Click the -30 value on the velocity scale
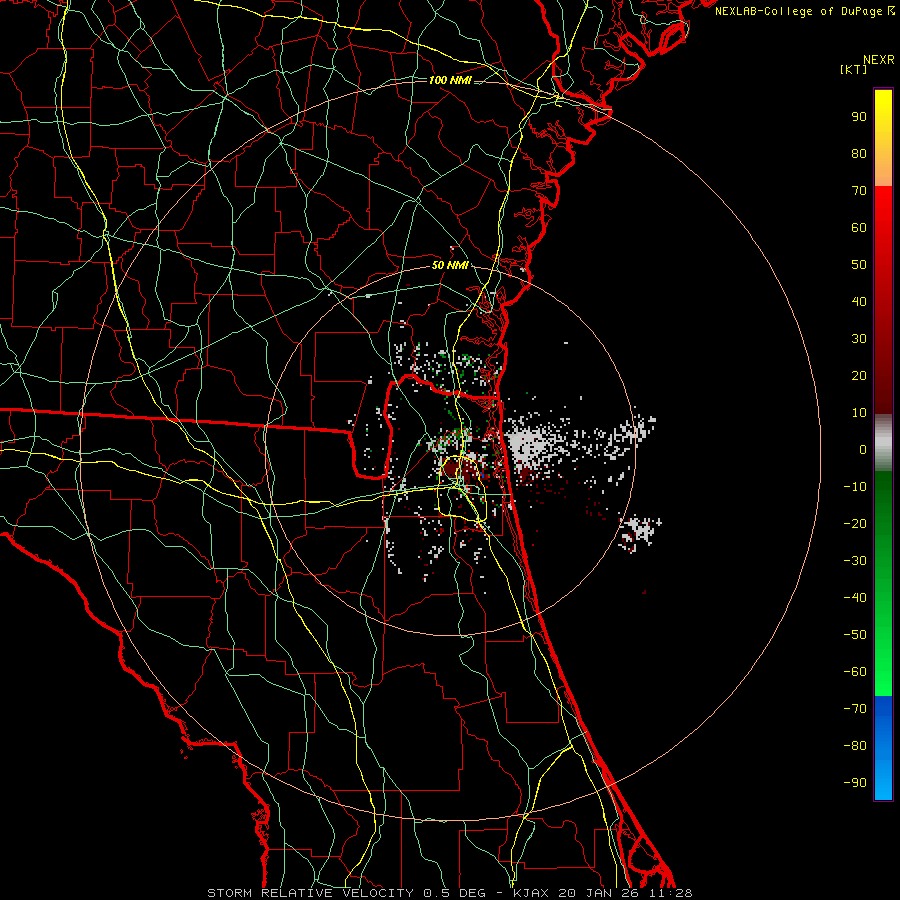The width and height of the screenshot is (900, 900). coord(855,561)
